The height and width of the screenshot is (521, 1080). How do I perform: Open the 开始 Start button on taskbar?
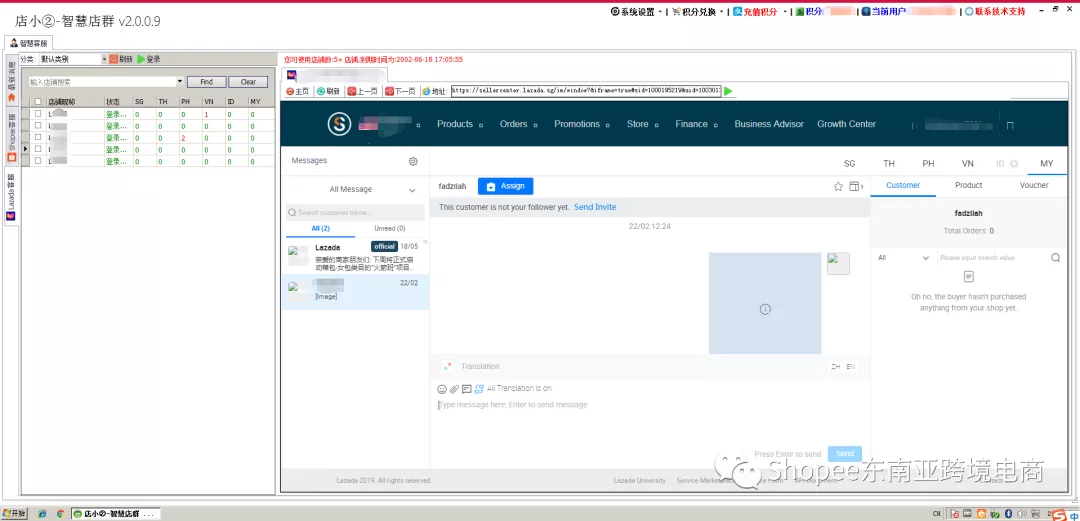[x=14, y=514]
